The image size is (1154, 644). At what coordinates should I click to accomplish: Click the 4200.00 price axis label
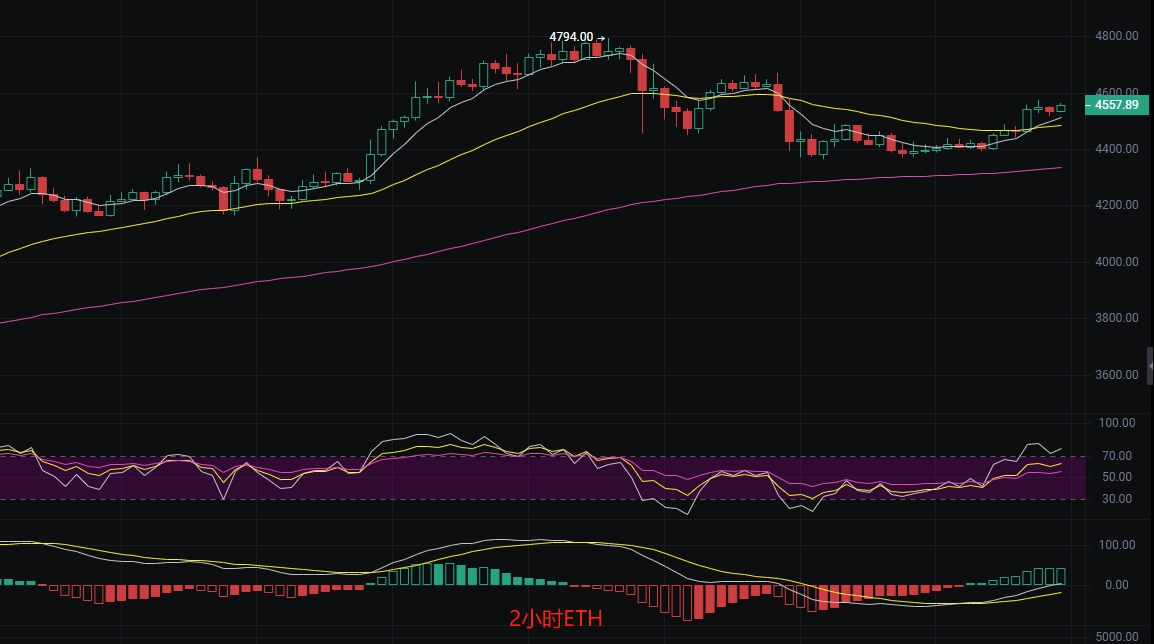[1116, 205]
